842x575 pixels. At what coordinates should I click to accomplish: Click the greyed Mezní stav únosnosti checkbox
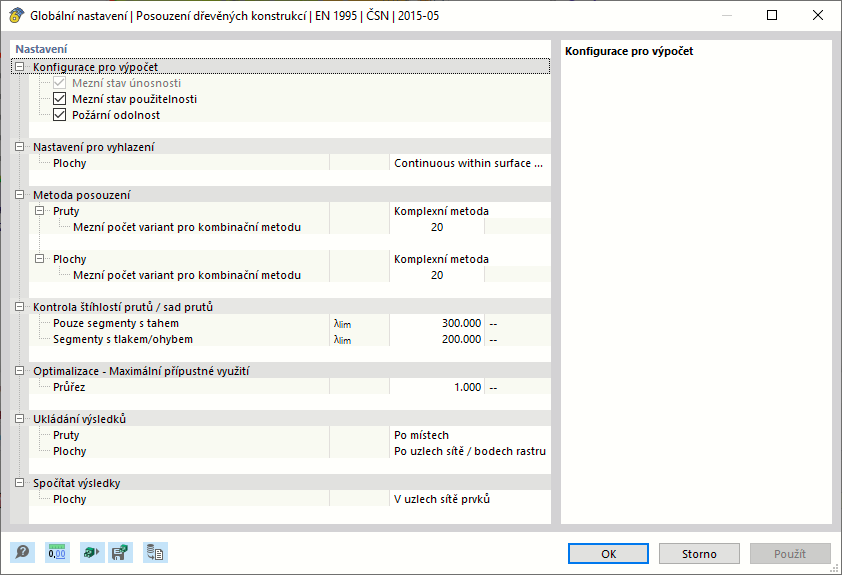(59, 83)
